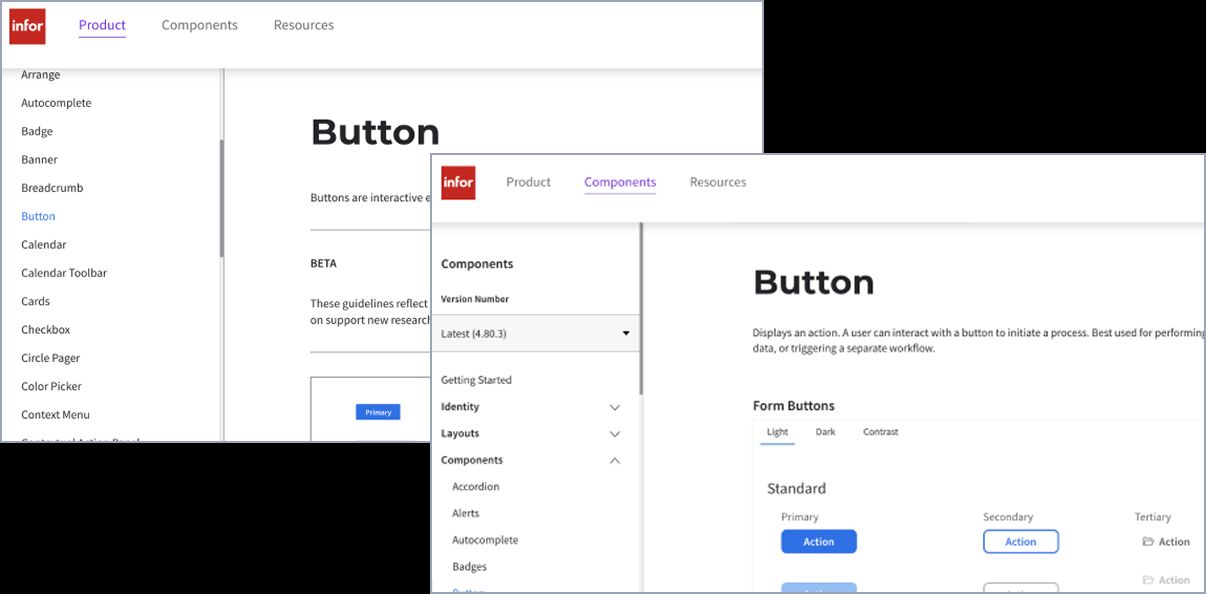Open Accordion in the components list
This screenshot has width=1206, height=594.
click(x=475, y=487)
